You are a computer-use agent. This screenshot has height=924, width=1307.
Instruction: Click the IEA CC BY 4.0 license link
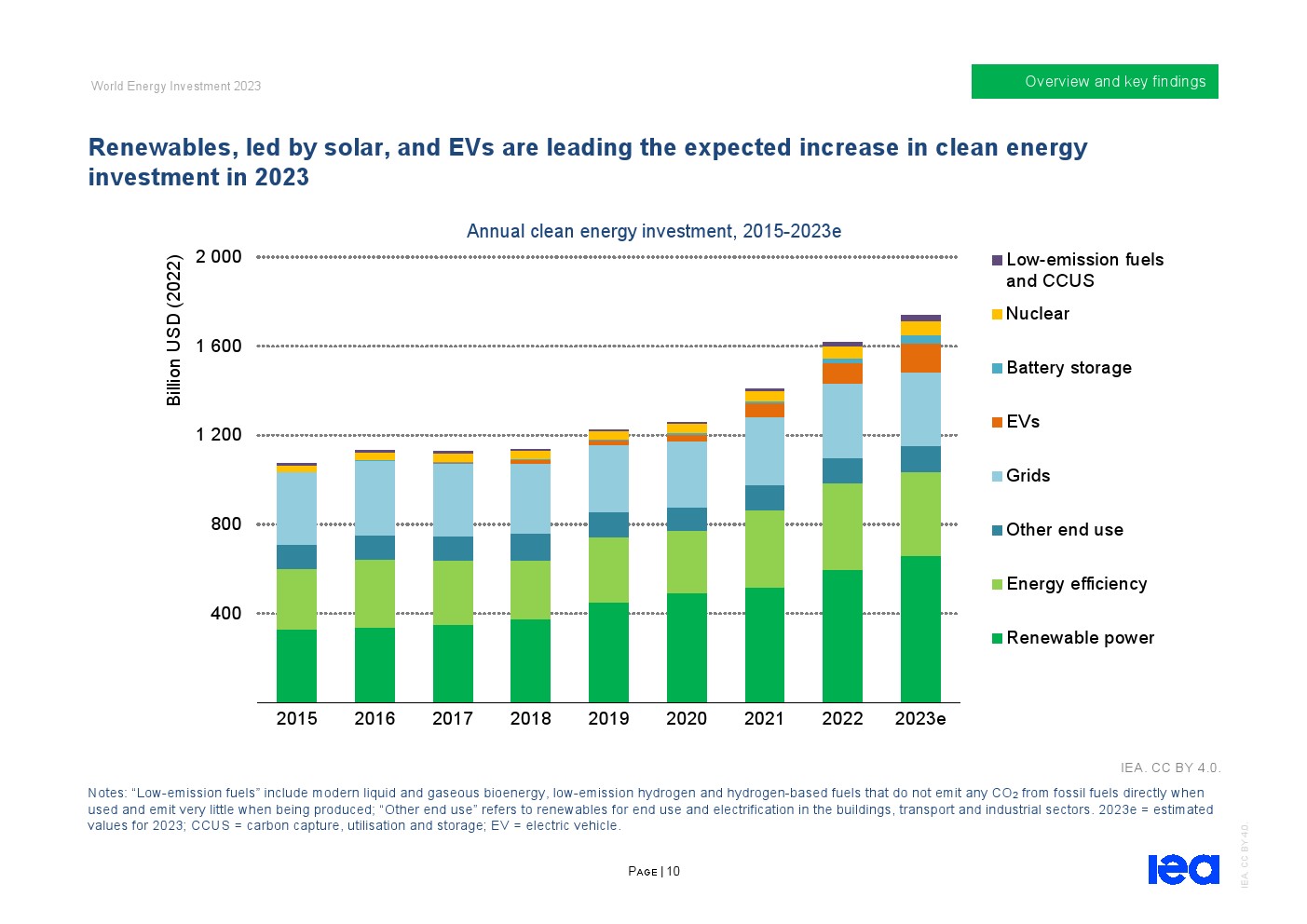coord(1170,768)
